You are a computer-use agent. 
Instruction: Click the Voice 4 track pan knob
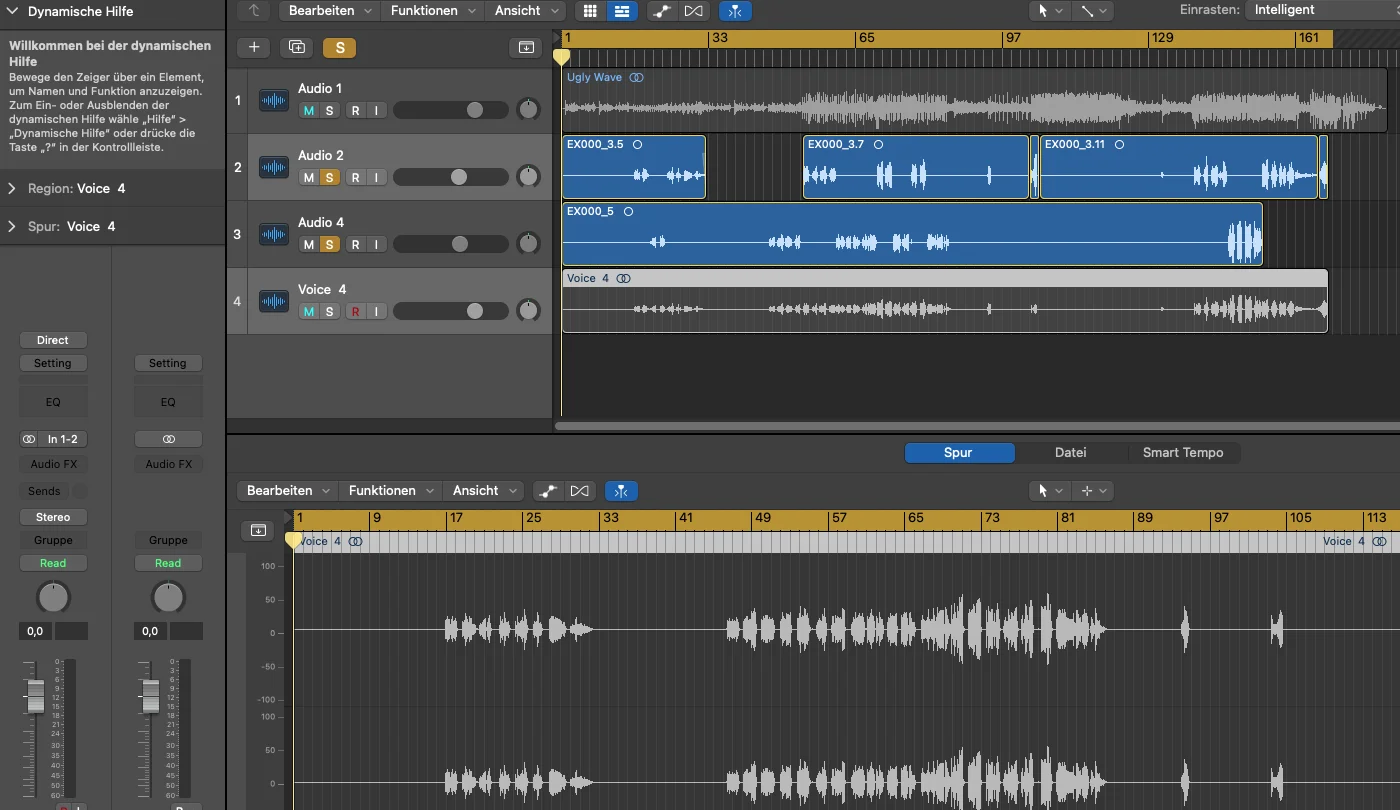(x=528, y=311)
